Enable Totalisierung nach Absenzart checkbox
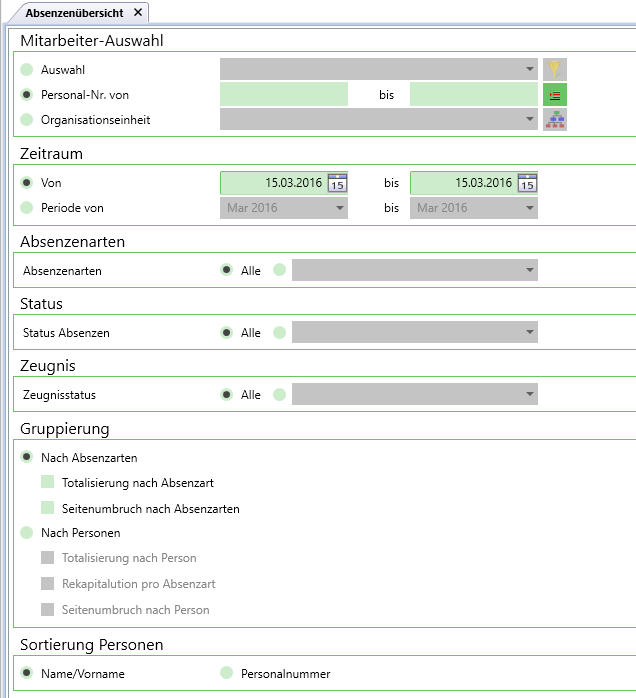This screenshot has height=698, width=636. point(48,482)
